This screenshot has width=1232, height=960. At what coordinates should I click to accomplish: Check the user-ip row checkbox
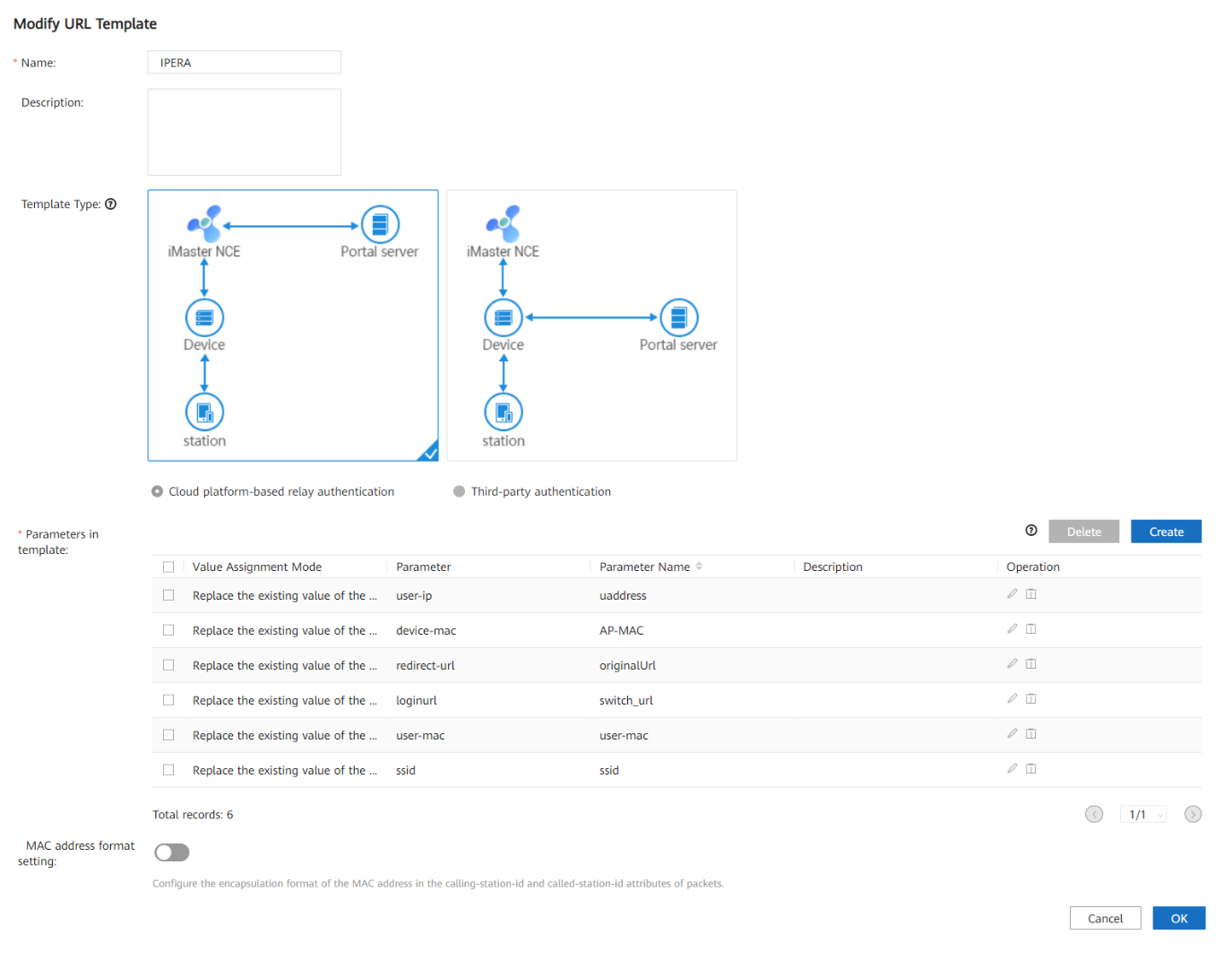(x=168, y=595)
